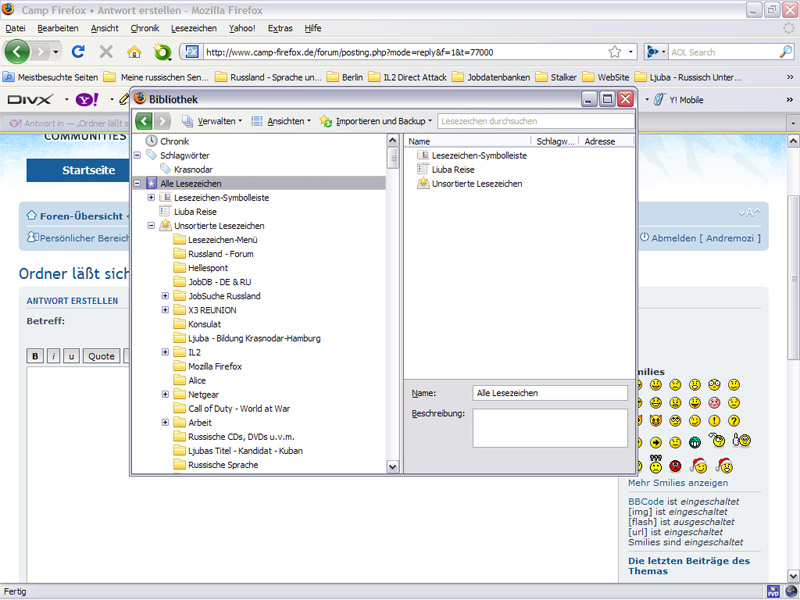Collapse the Unsortierte Lesezeichen tree node
This screenshot has width=800, height=600.
pyautogui.click(x=151, y=226)
